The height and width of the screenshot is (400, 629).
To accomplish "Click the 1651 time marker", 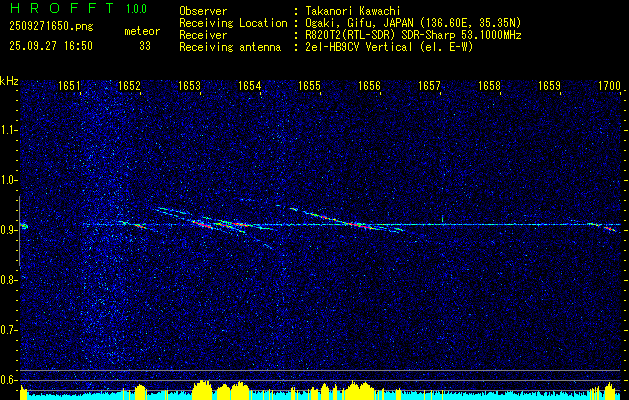I will point(69,85).
